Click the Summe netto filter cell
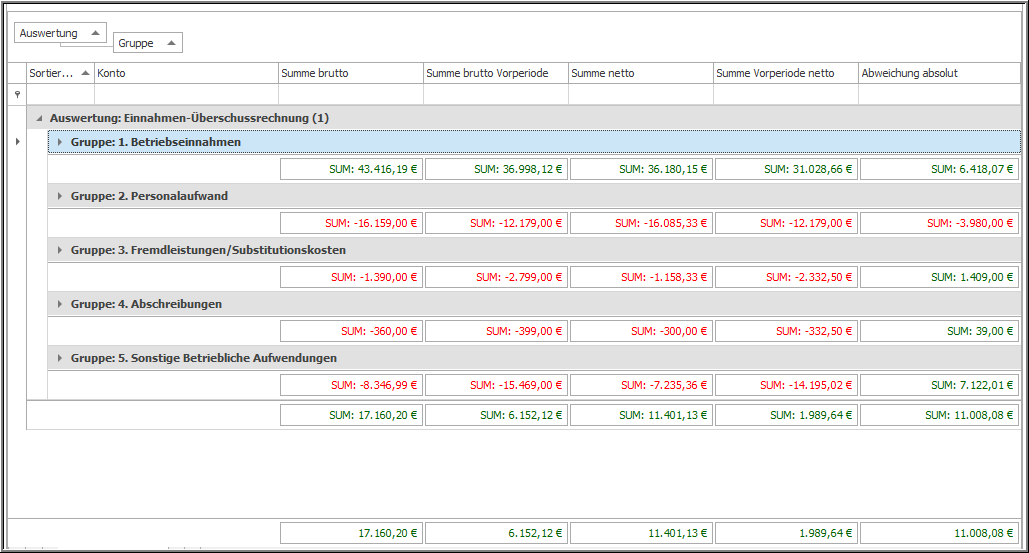 coord(640,94)
